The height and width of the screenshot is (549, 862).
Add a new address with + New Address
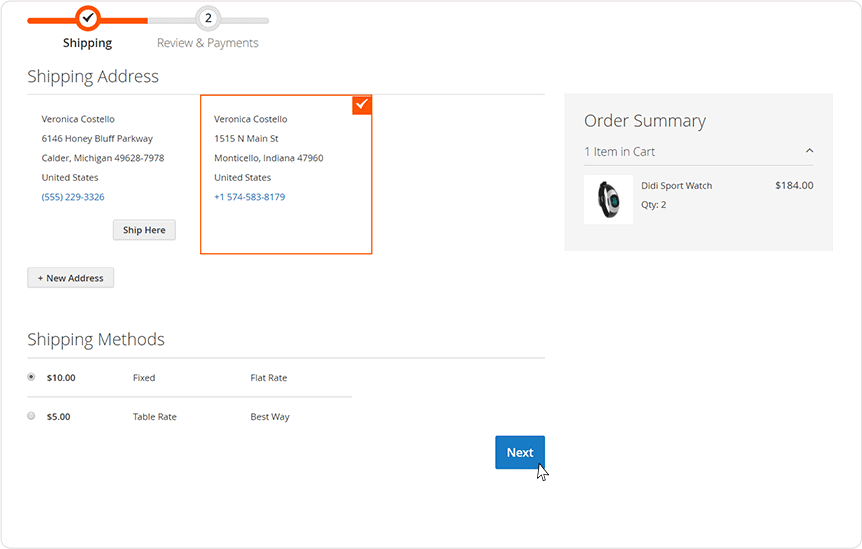(71, 278)
